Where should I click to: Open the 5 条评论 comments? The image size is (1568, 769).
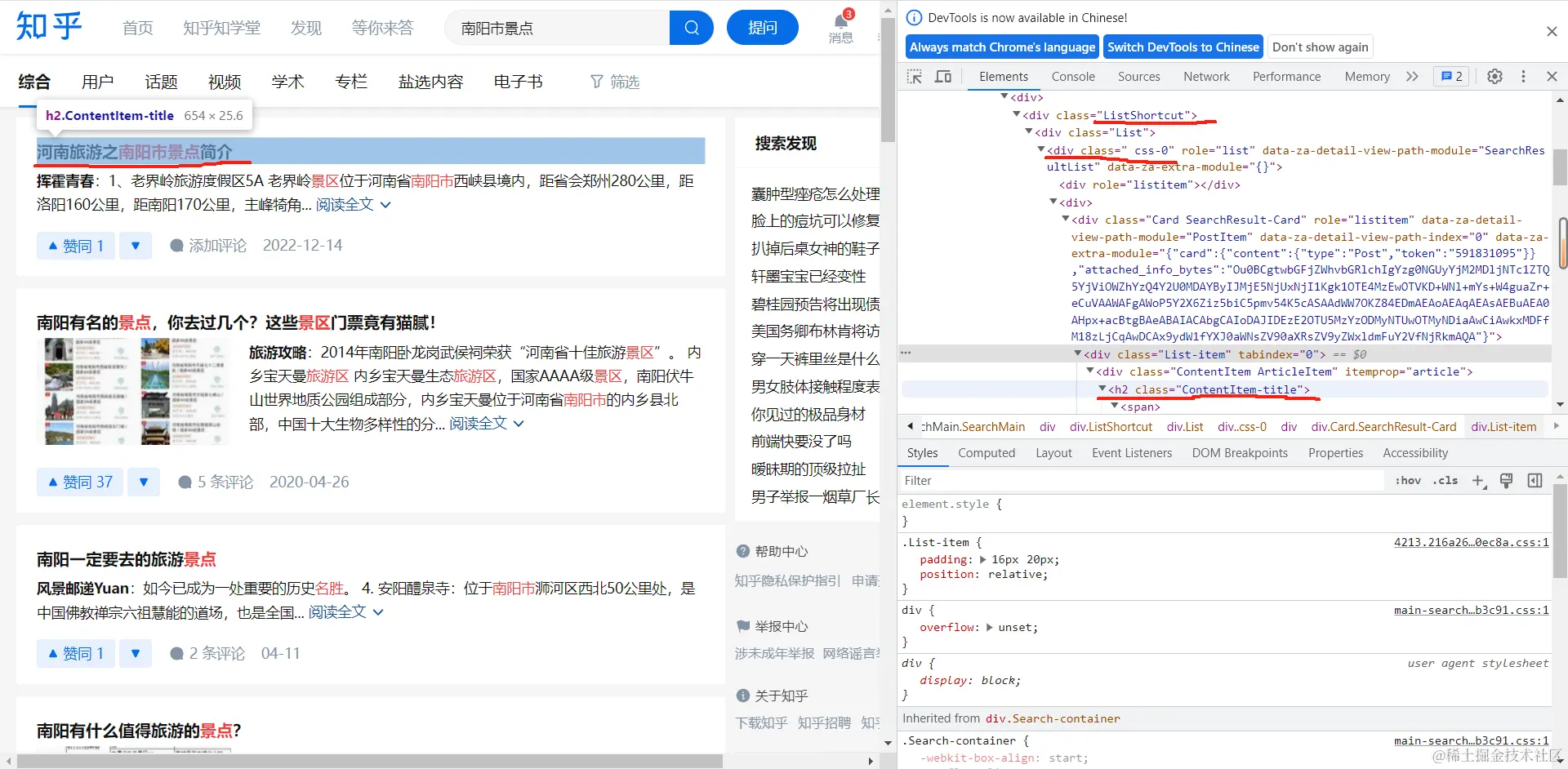click(x=216, y=482)
